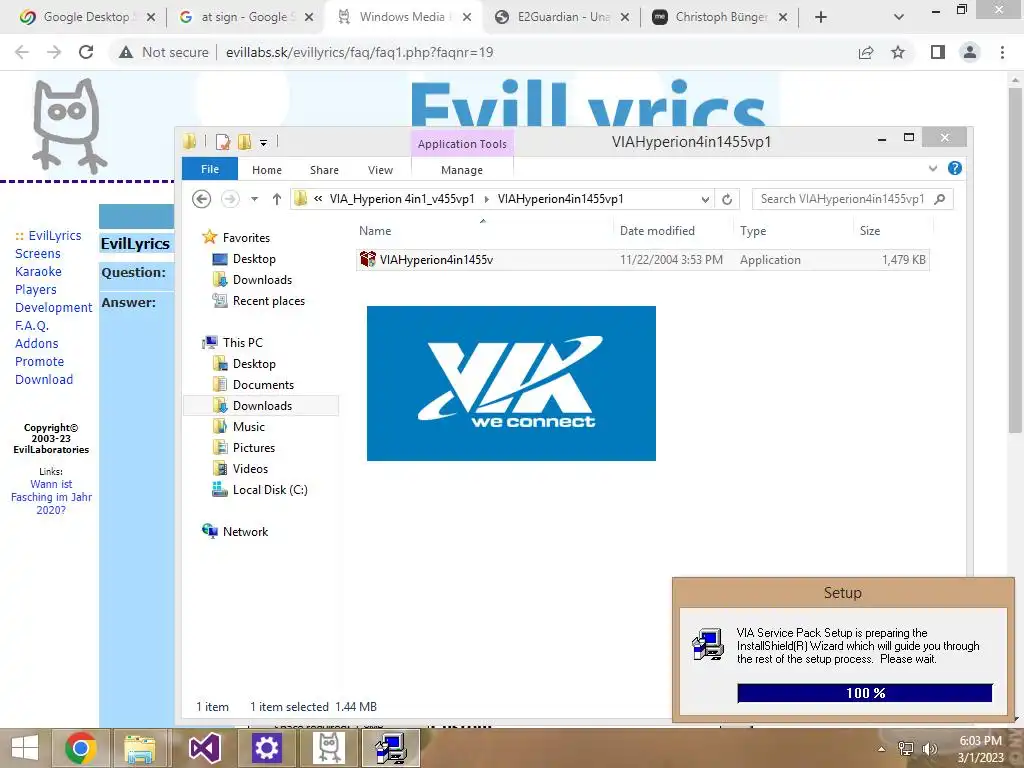Open Download link on EvilLyrics site

point(44,379)
